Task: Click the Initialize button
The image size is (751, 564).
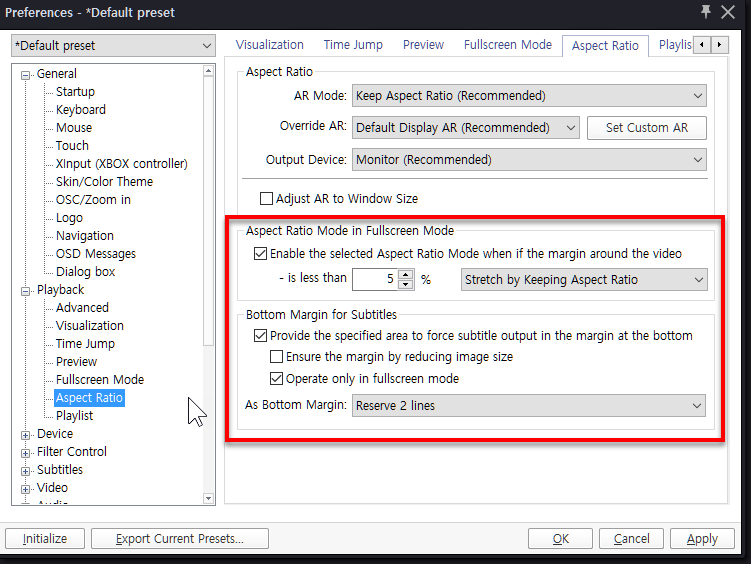Action: [x=45, y=539]
